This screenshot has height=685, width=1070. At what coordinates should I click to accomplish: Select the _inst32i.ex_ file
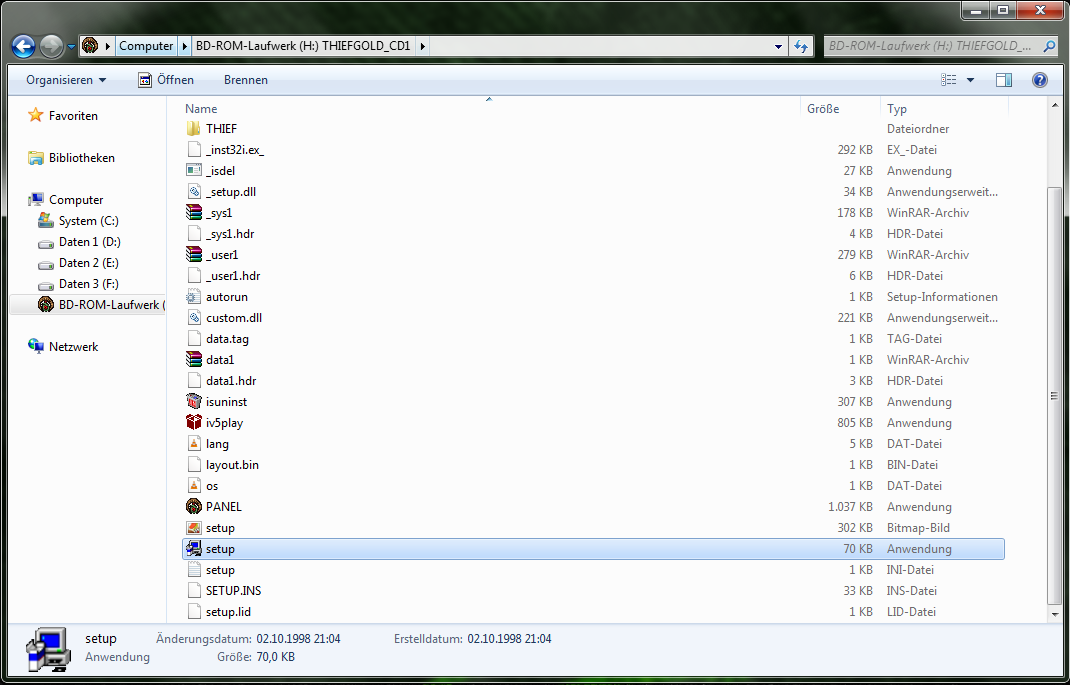coord(235,149)
